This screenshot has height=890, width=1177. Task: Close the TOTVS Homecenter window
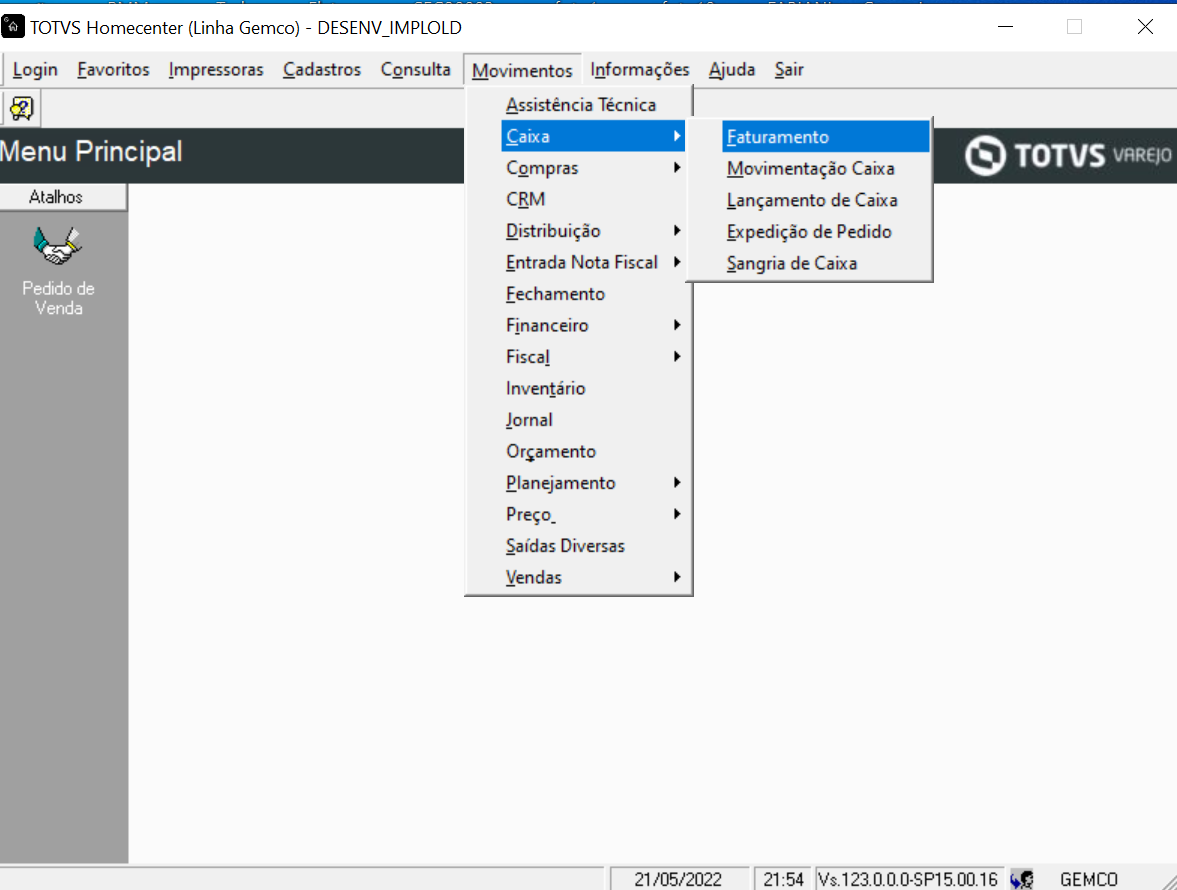pyautogui.click(x=1145, y=27)
